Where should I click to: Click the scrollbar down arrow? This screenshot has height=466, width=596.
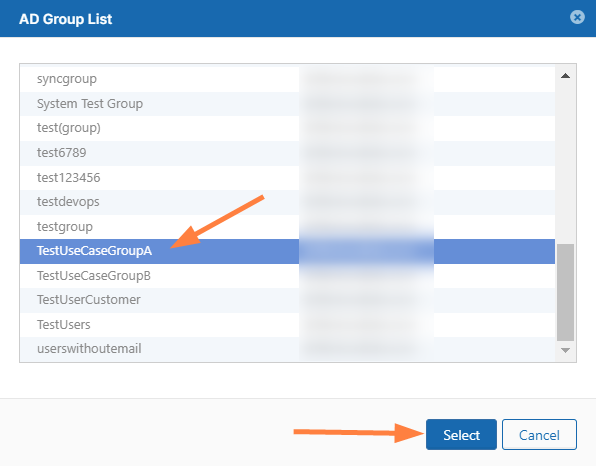[565, 350]
